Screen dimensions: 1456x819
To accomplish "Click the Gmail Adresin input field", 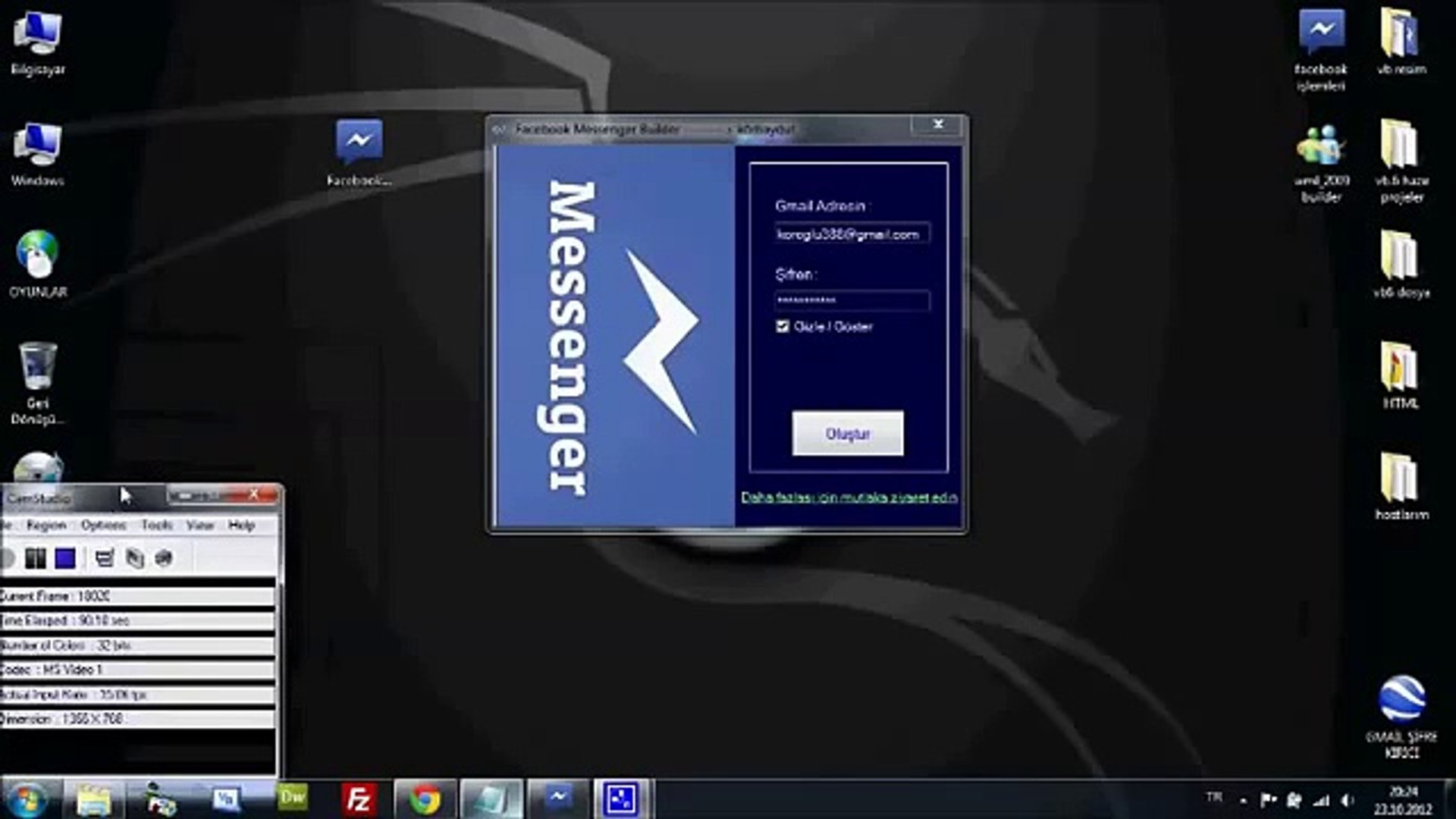I will 852,234.
